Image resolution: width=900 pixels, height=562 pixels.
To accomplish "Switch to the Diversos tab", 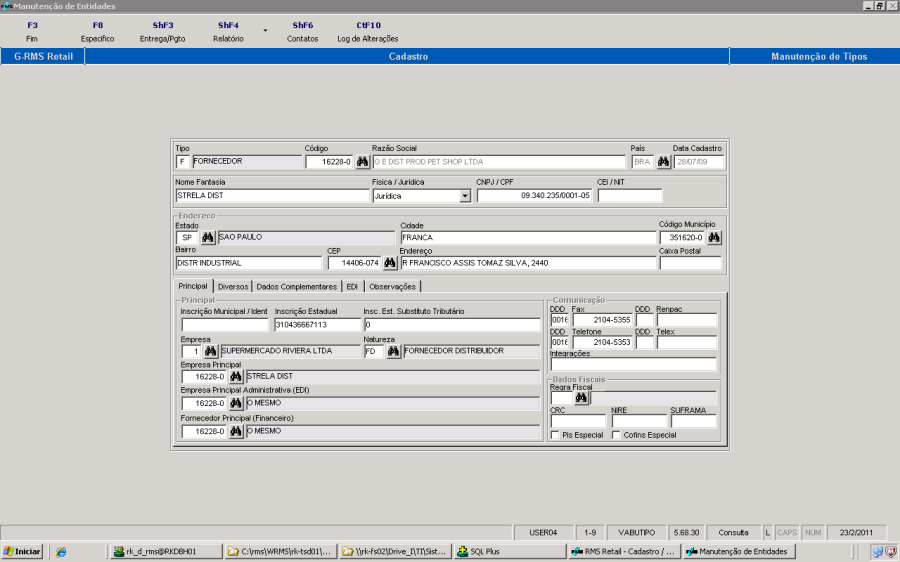I will tap(232, 287).
